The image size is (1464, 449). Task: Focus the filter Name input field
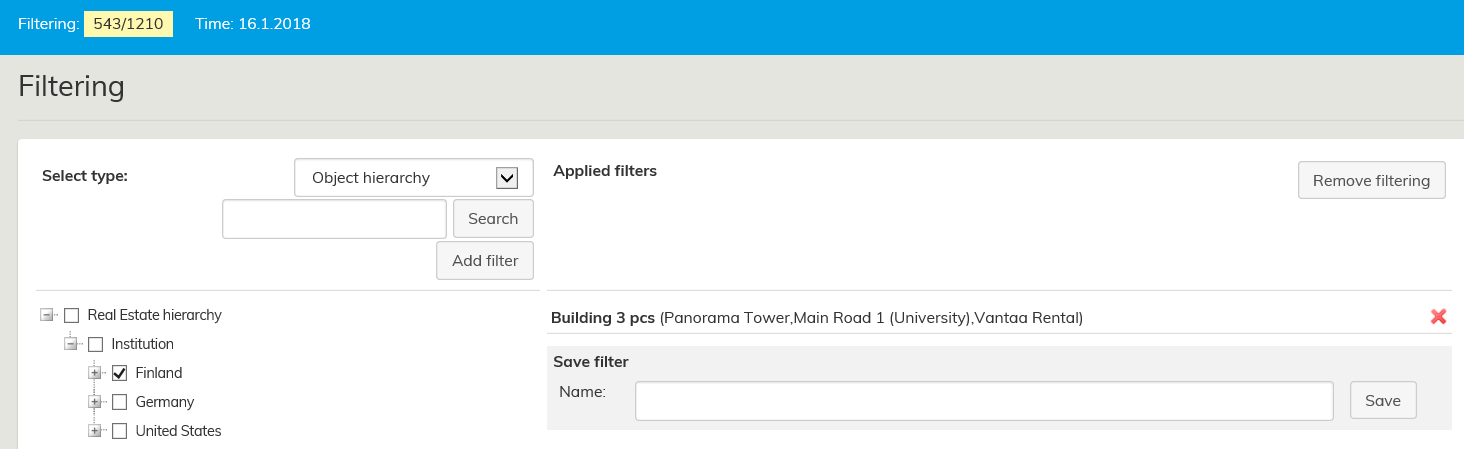coord(984,400)
